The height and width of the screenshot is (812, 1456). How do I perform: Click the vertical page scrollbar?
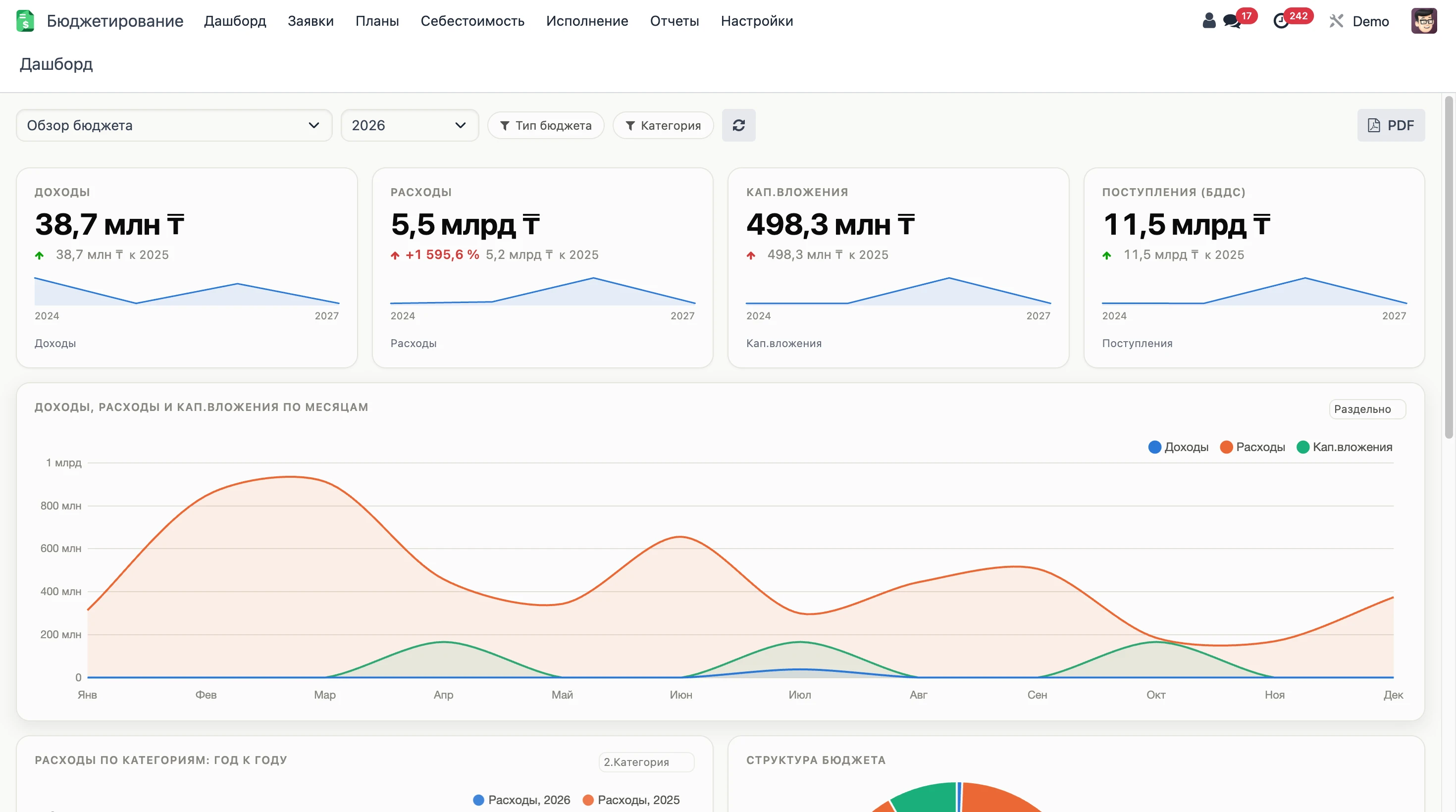1448,267
